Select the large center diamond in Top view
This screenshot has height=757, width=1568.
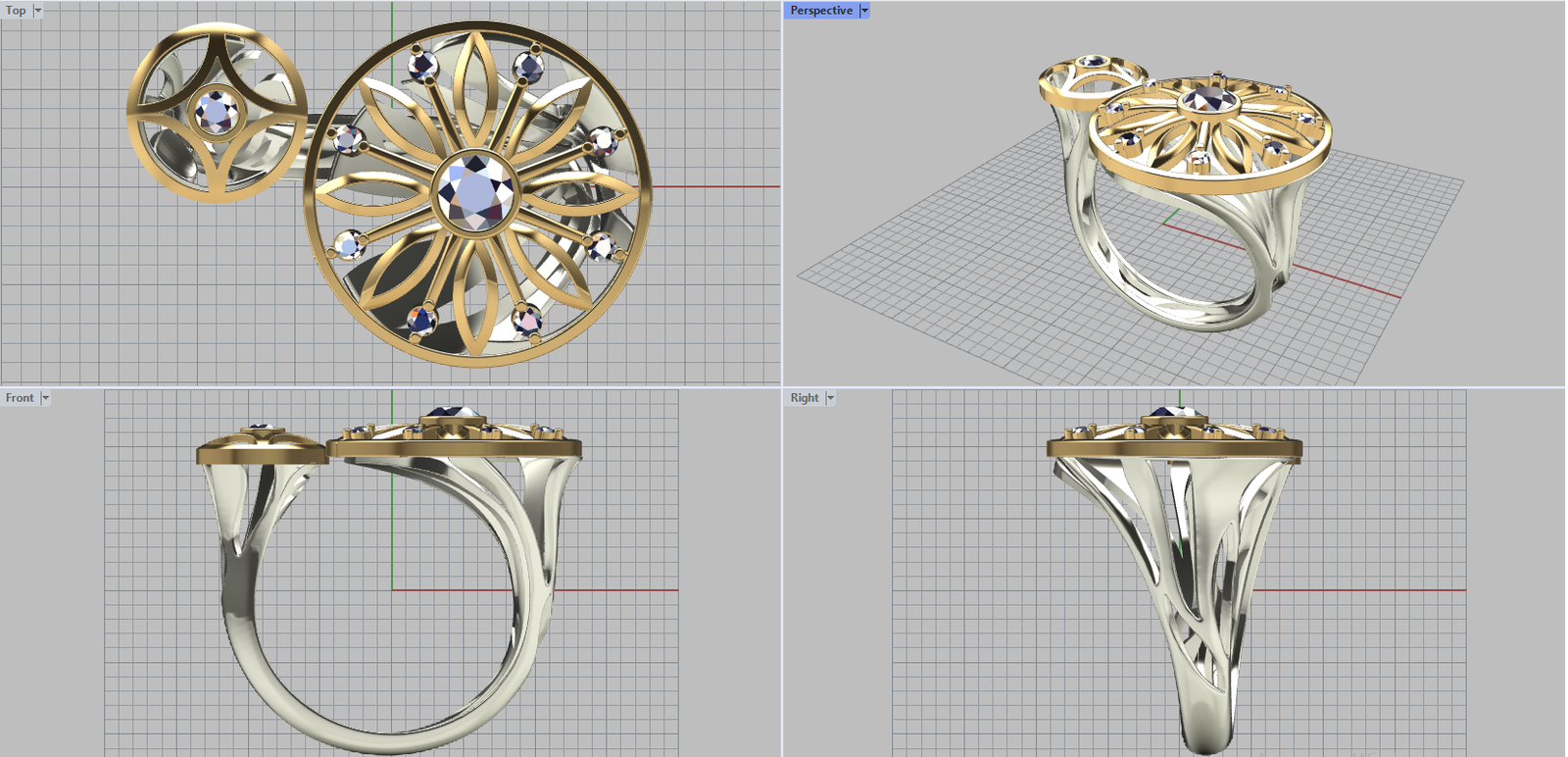coord(475,192)
